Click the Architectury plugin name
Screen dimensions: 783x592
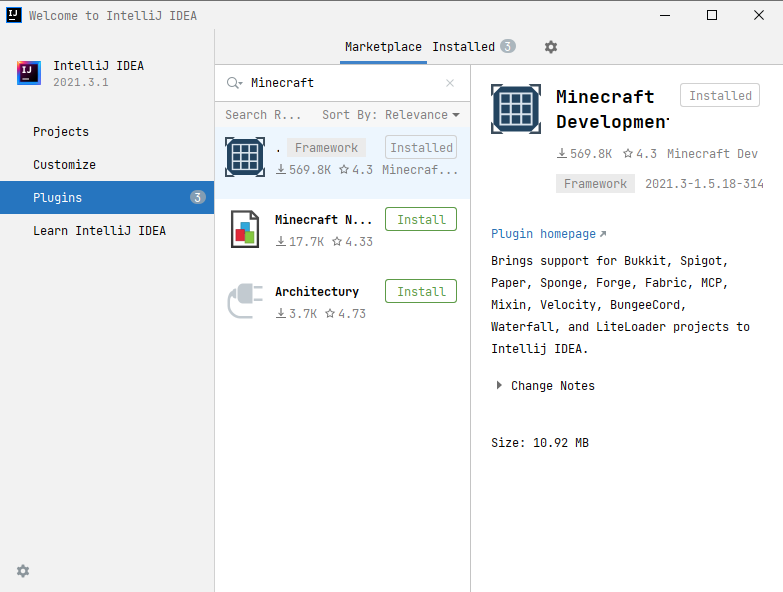point(317,292)
